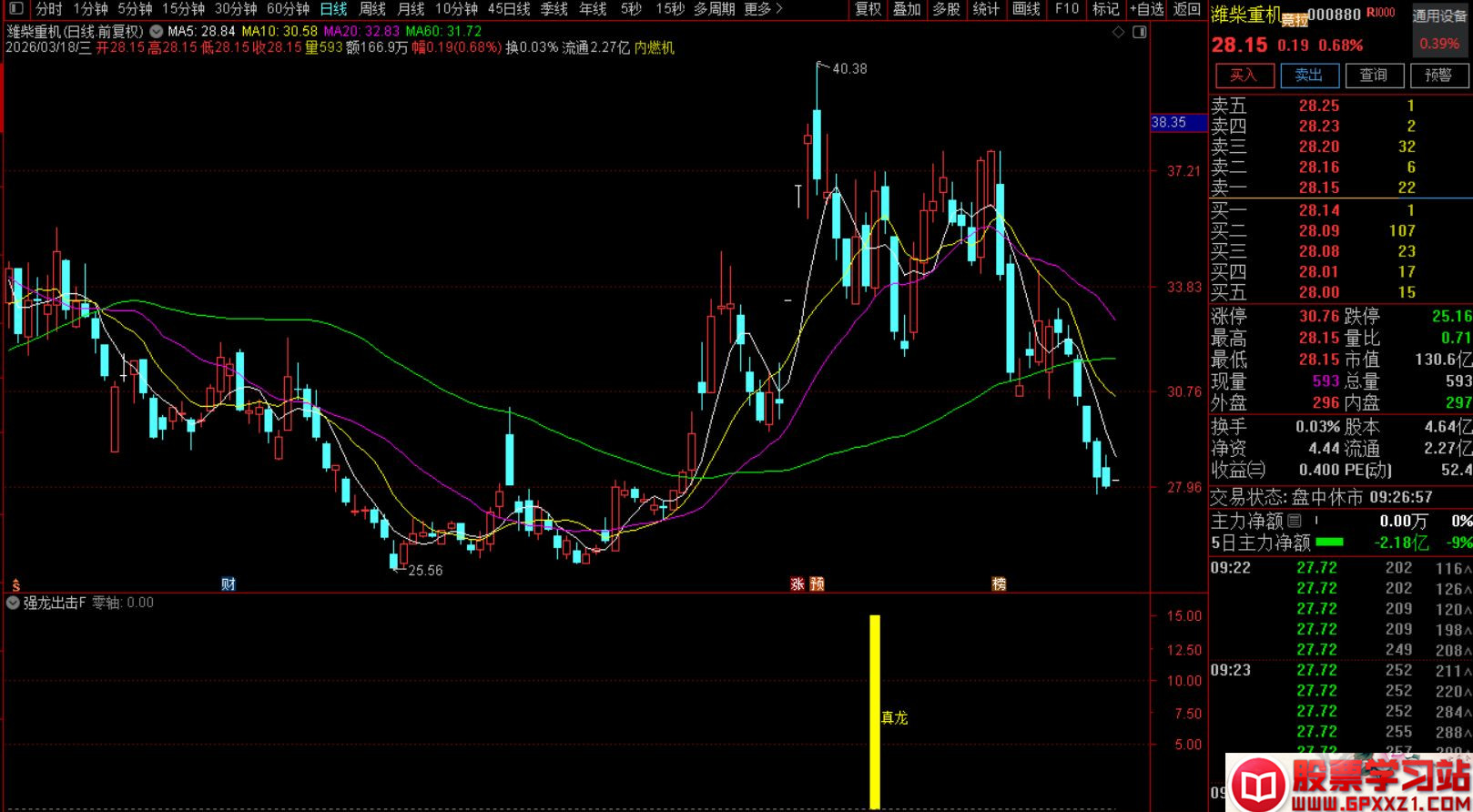Click the 买入 buy button
1473x812 pixels.
(1244, 76)
